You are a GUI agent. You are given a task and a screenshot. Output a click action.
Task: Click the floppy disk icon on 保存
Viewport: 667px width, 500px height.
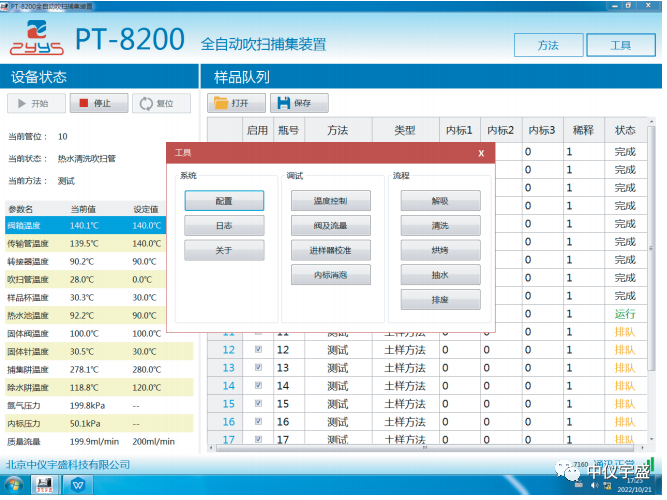point(281,103)
